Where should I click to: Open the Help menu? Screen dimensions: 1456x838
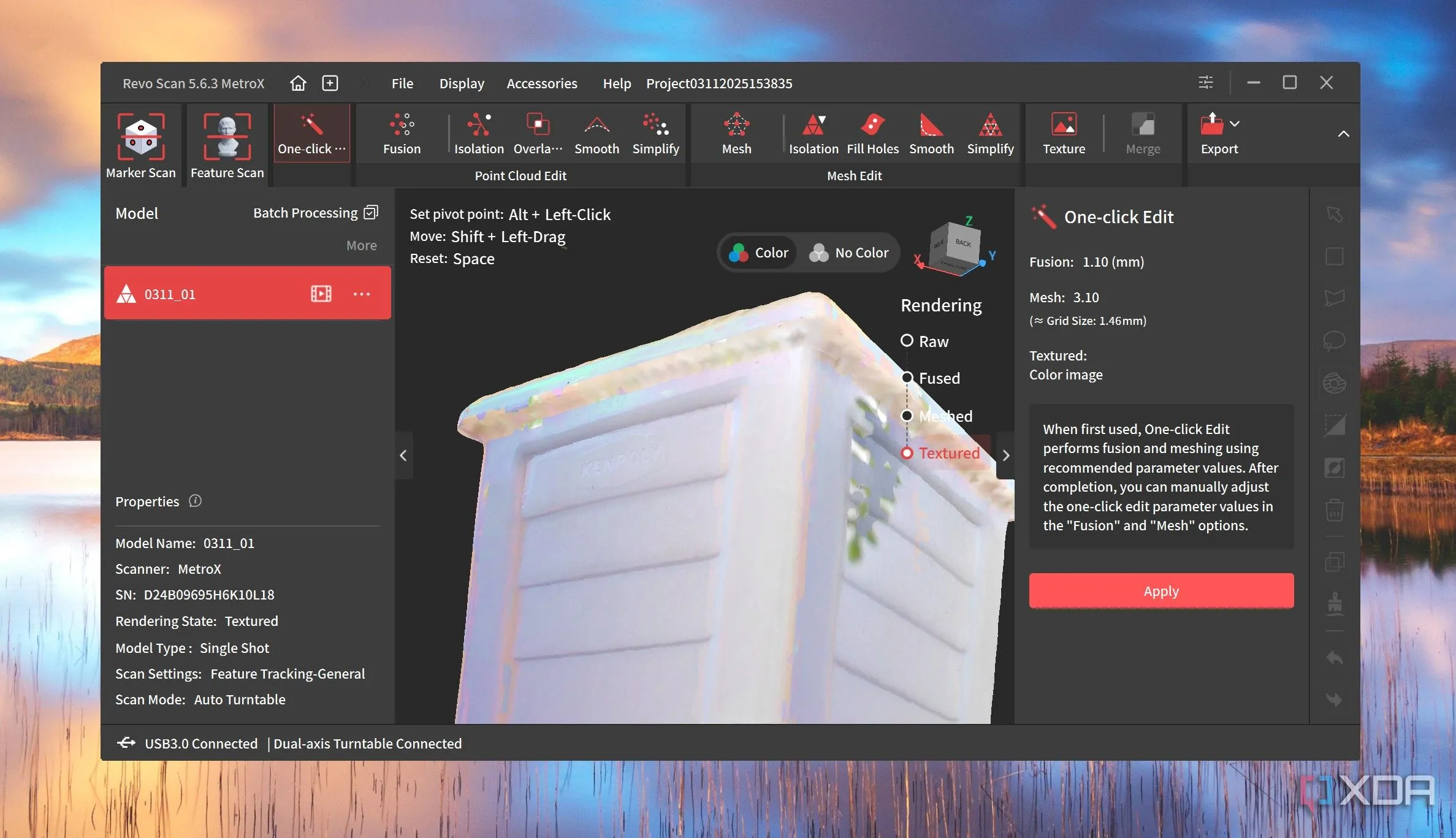pos(617,83)
